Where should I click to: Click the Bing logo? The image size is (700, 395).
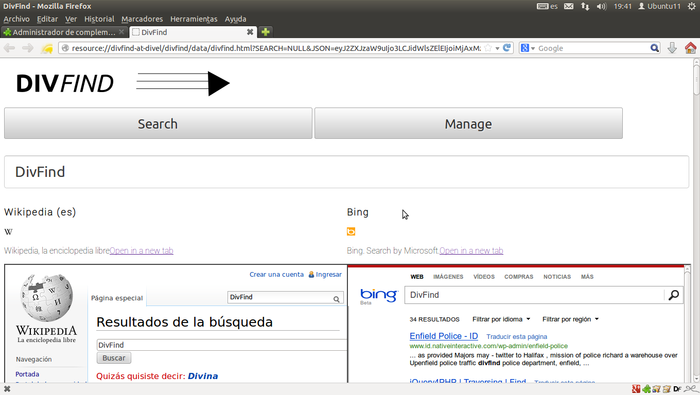[x=379, y=296]
